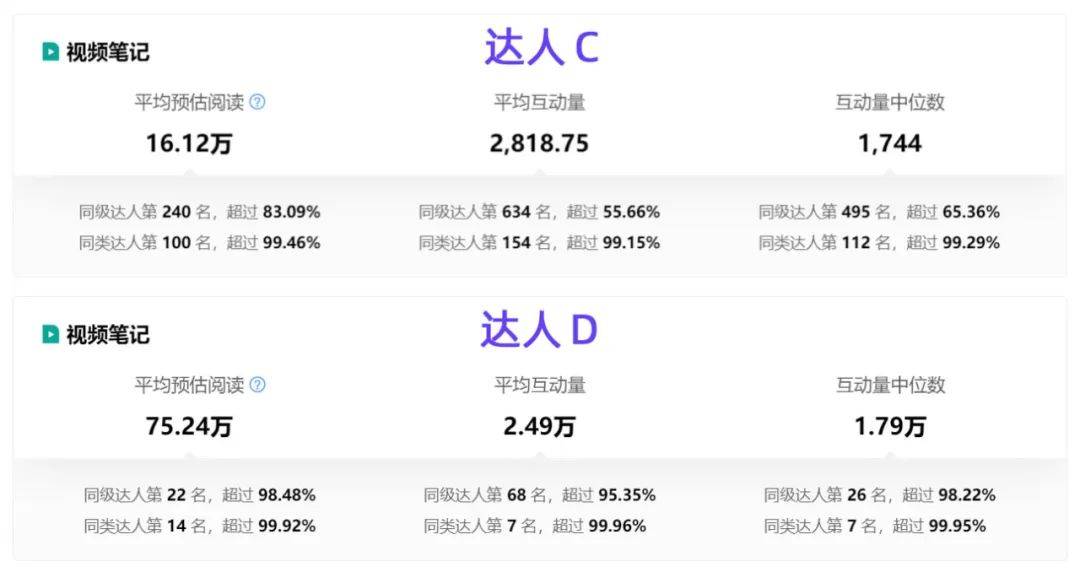The width and height of the screenshot is (1080, 572).
Task: Click the 16.12万 average read value
Action: (x=189, y=143)
